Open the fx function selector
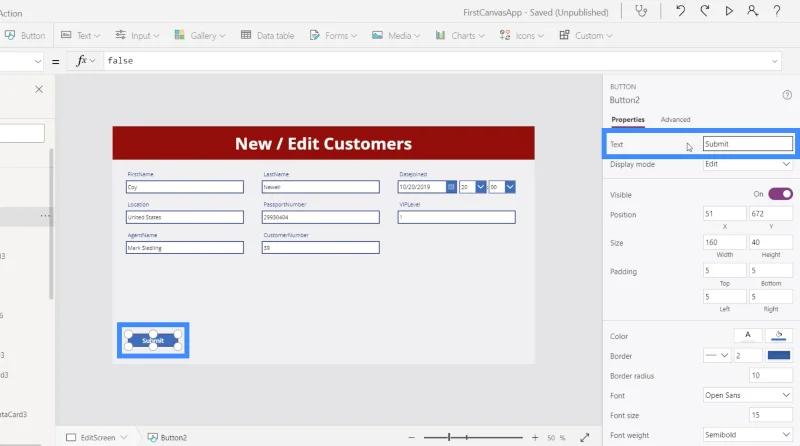The height and width of the screenshot is (446, 800). pyautogui.click(x=85, y=61)
